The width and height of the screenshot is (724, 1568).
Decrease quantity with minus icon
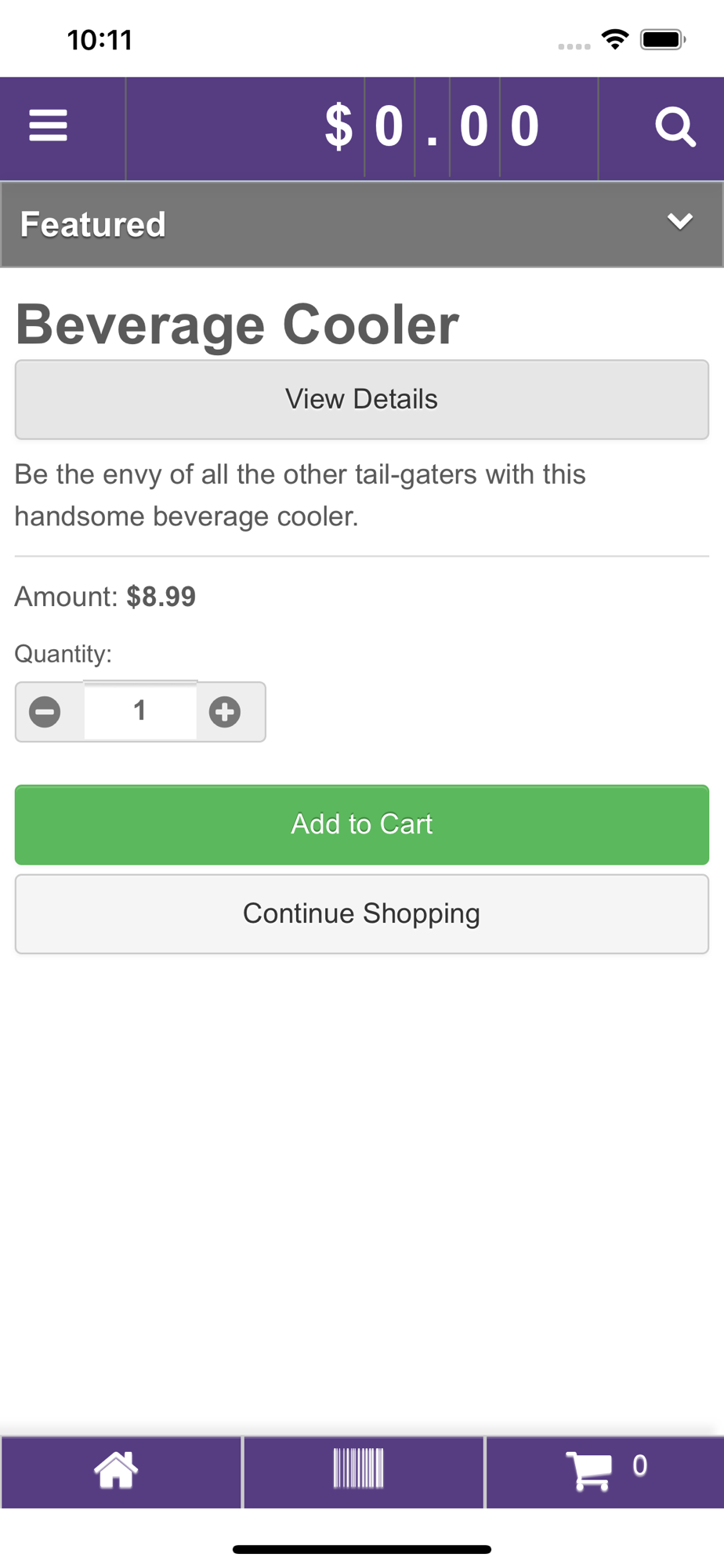pos(45,712)
